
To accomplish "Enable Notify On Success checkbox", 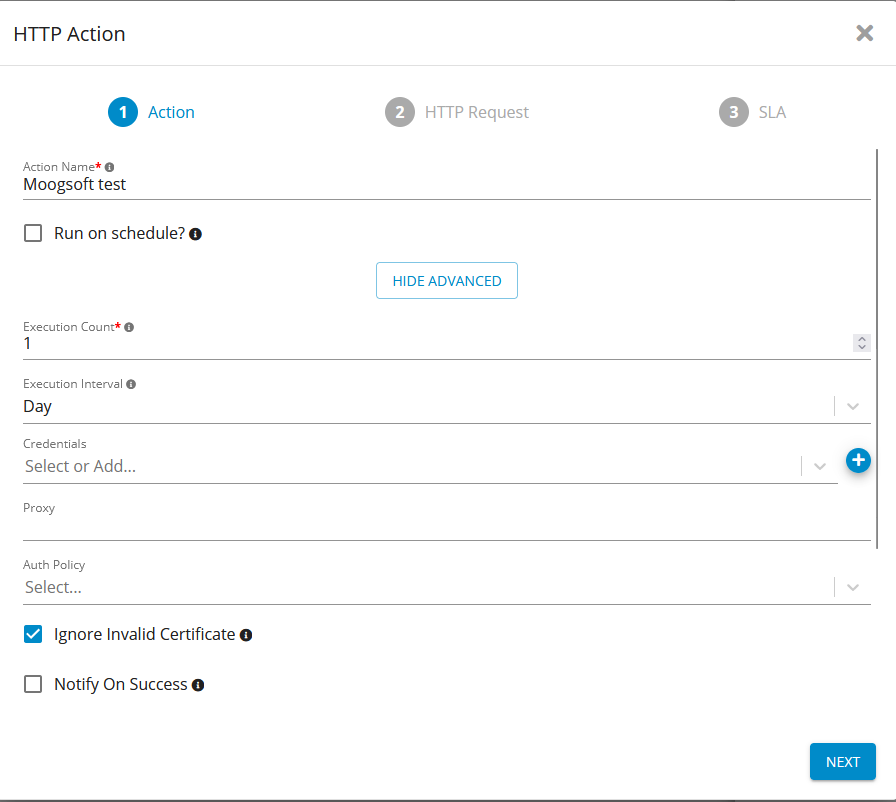I will pyautogui.click(x=33, y=684).
